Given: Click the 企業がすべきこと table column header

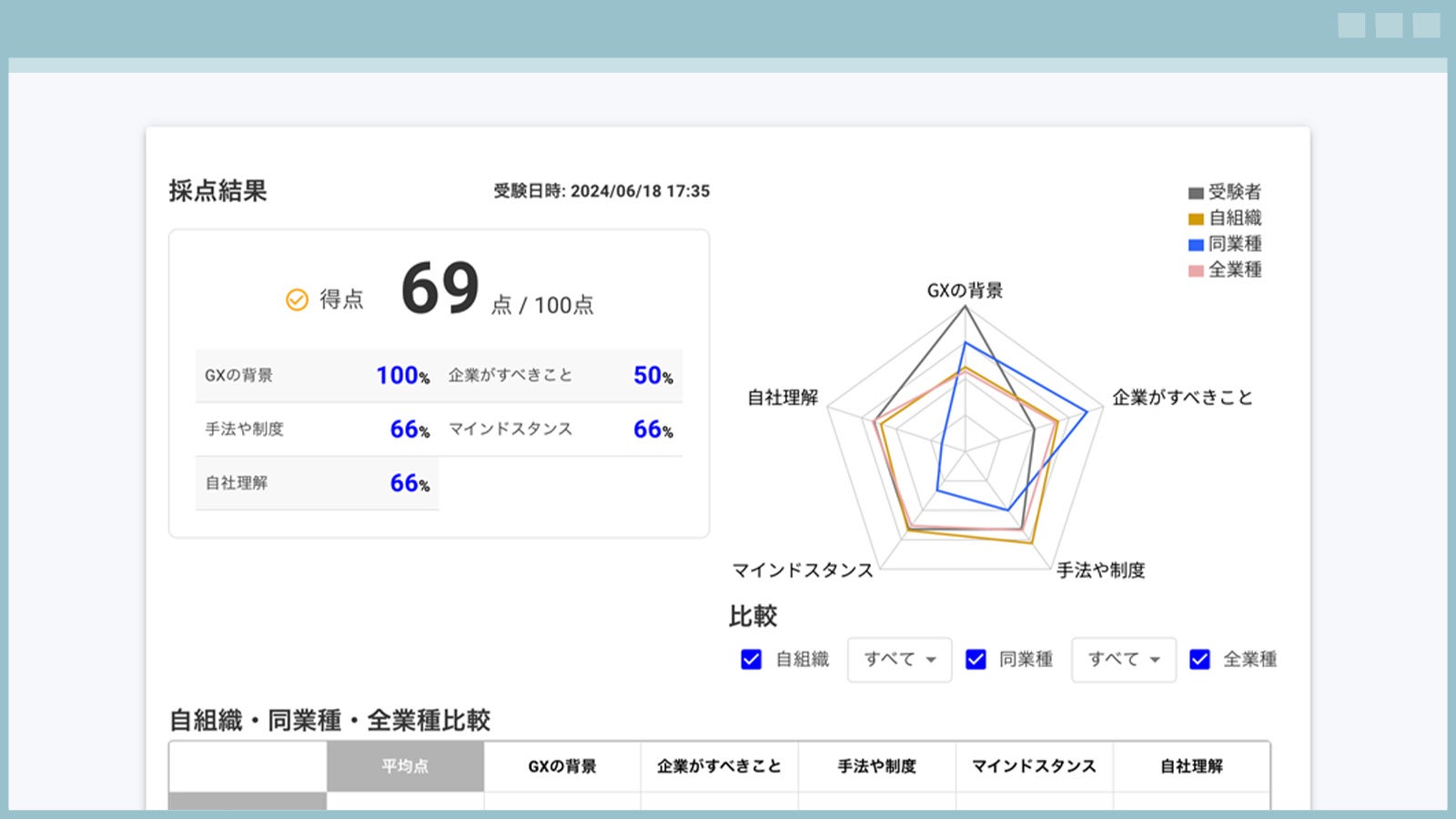Looking at the screenshot, I should coord(719,766).
